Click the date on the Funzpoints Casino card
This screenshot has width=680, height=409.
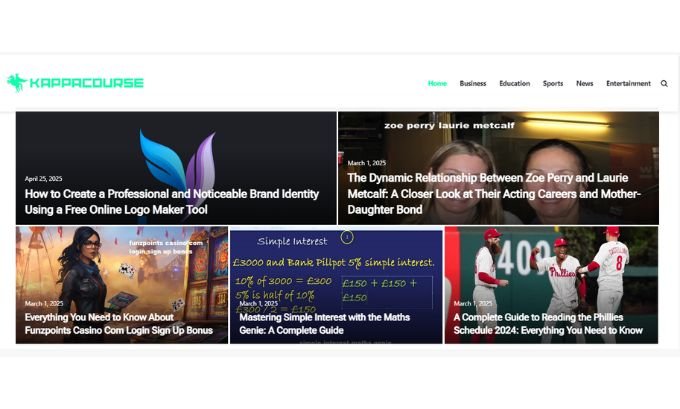[x=44, y=304]
